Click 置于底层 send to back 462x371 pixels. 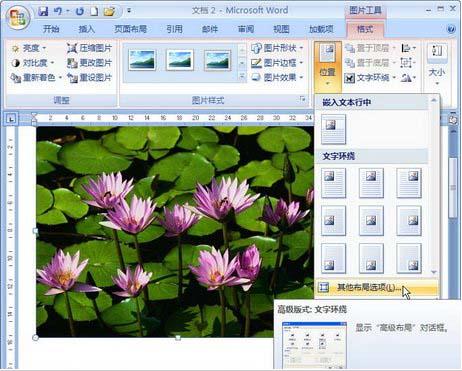point(370,63)
